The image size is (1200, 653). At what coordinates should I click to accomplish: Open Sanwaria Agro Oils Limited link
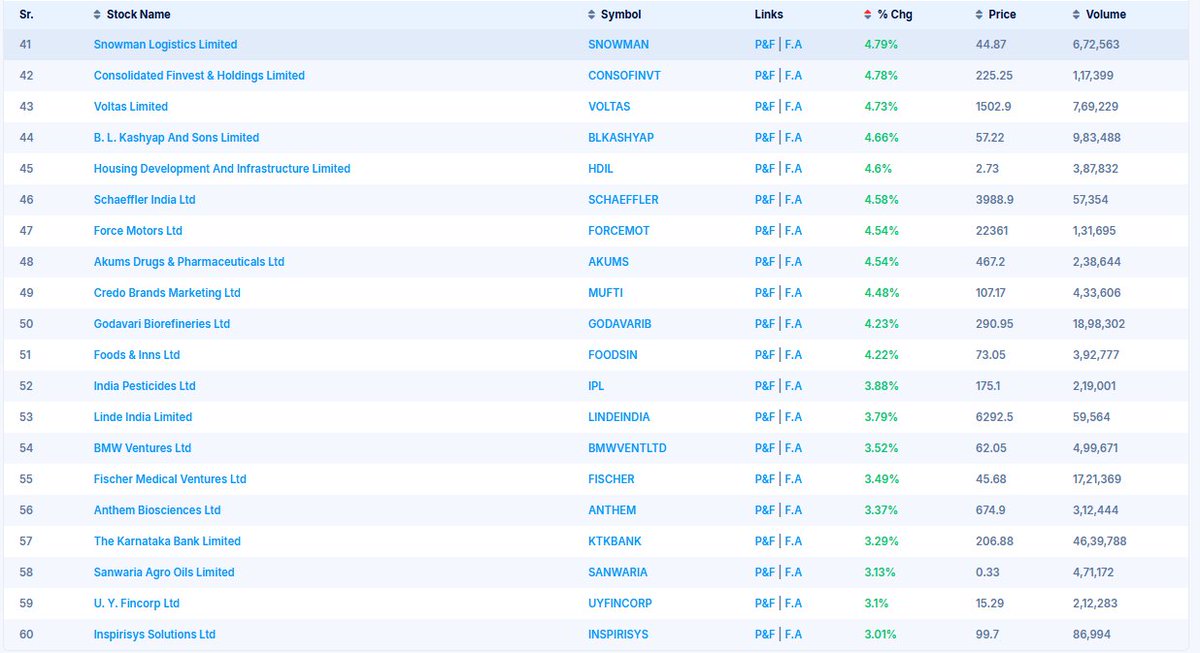pyautogui.click(x=164, y=571)
